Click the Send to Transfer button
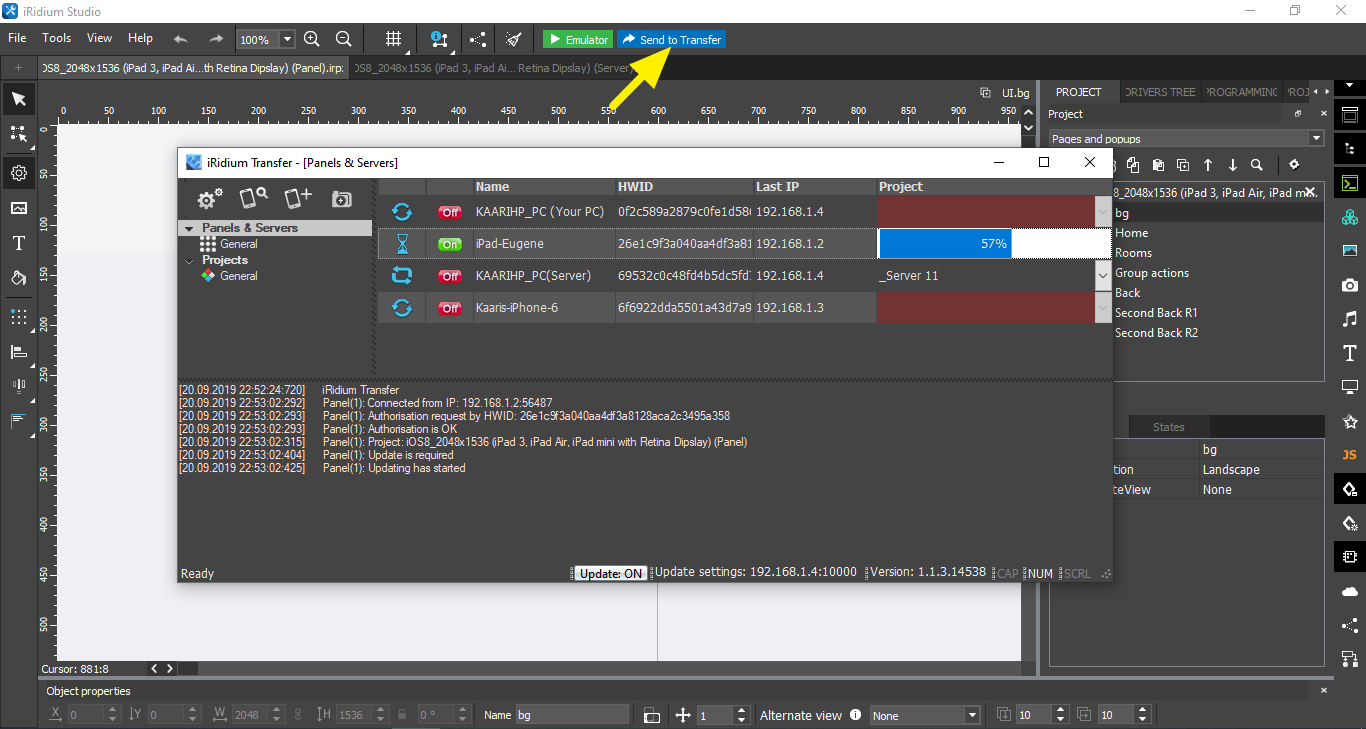 click(671, 40)
